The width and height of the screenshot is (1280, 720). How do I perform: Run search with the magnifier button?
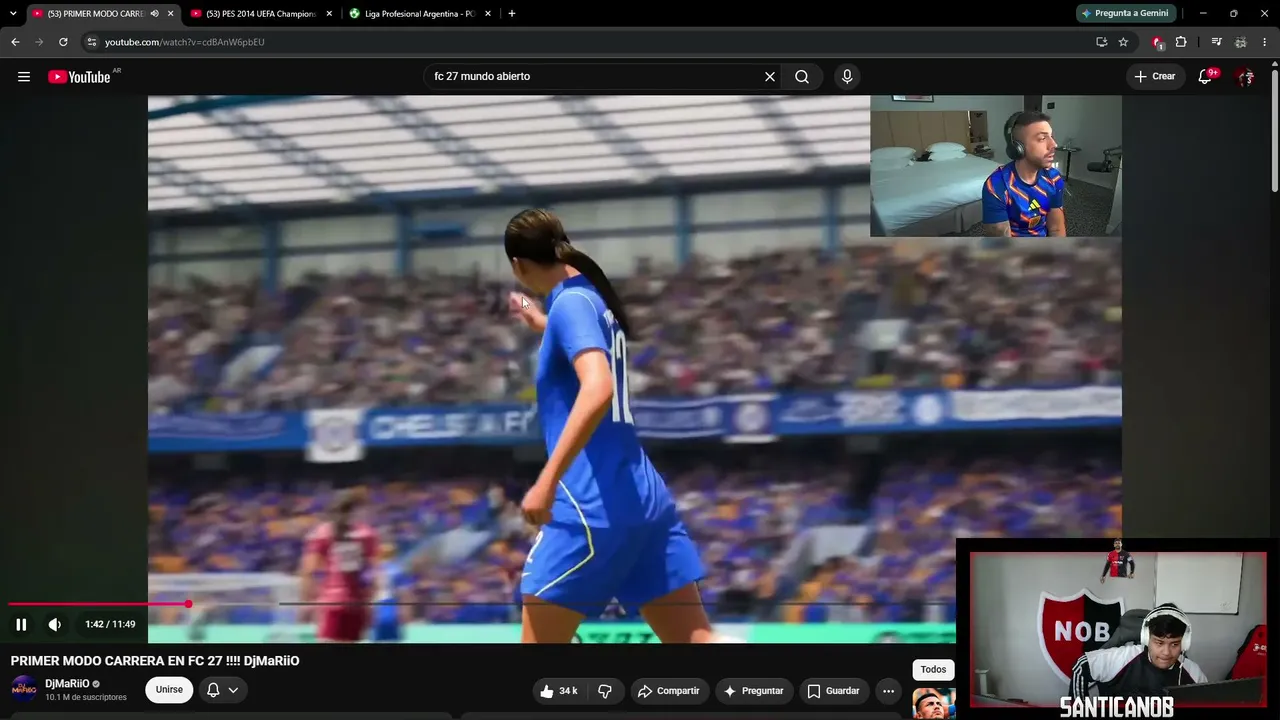(802, 77)
